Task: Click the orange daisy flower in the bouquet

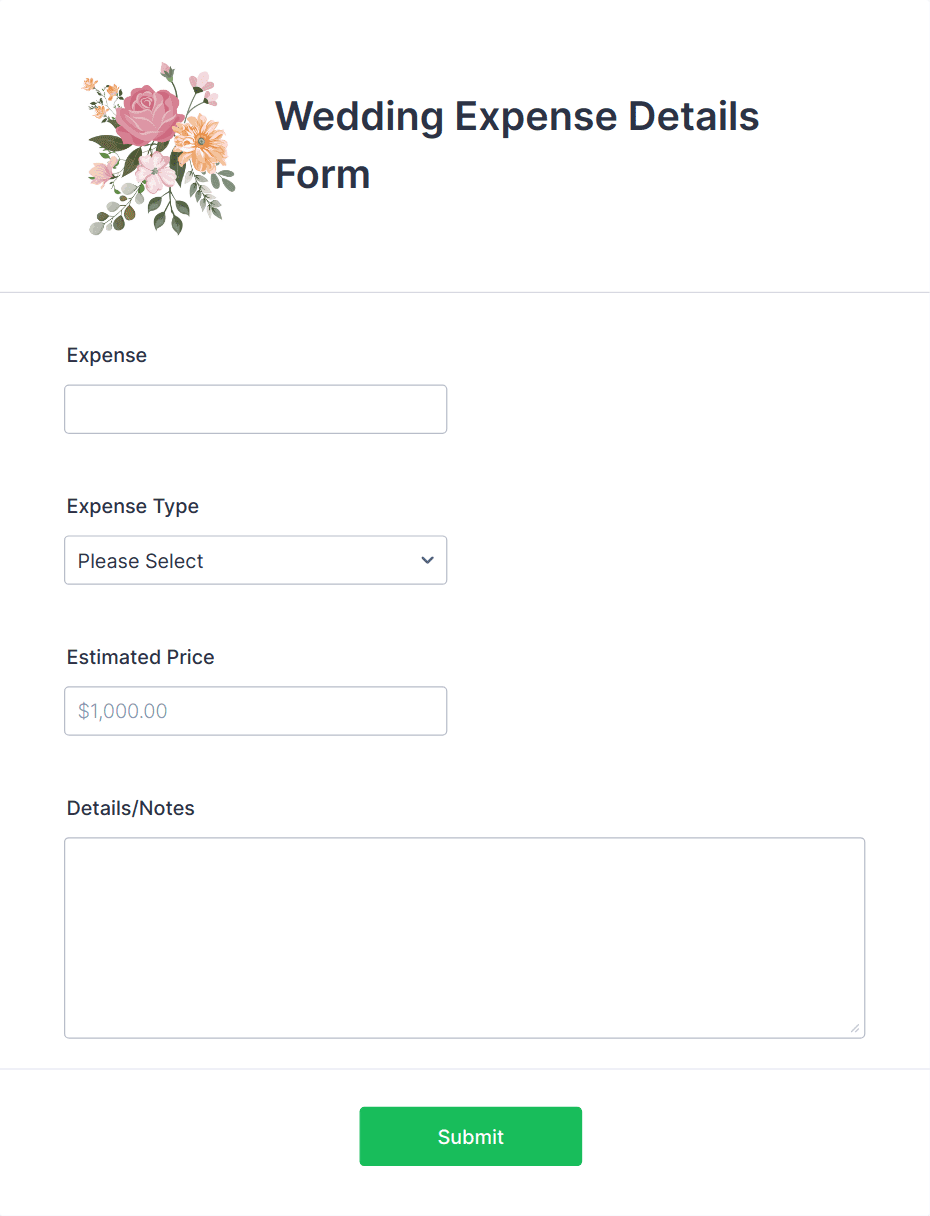Action: [x=200, y=143]
